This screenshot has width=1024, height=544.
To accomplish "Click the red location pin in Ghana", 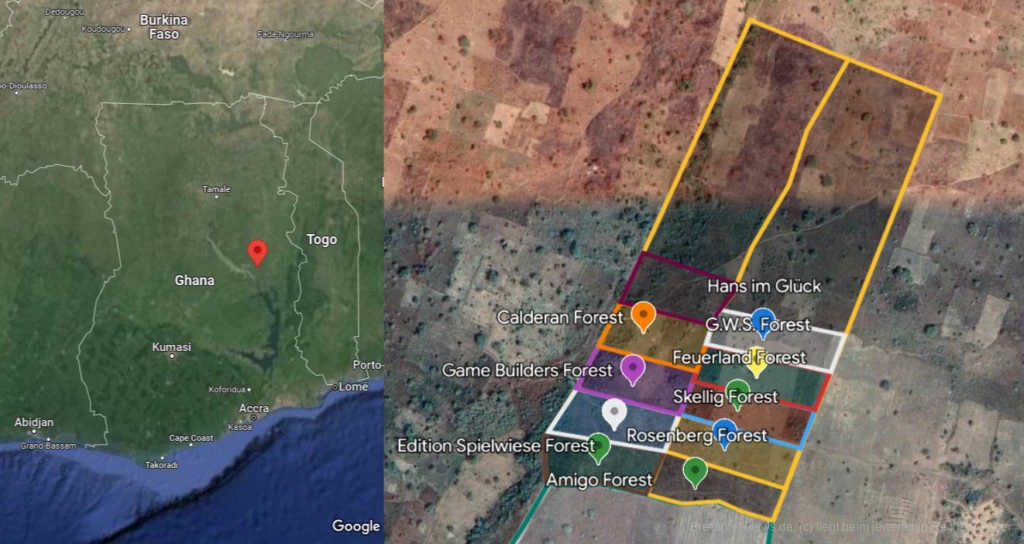I will (x=257, y=250).
